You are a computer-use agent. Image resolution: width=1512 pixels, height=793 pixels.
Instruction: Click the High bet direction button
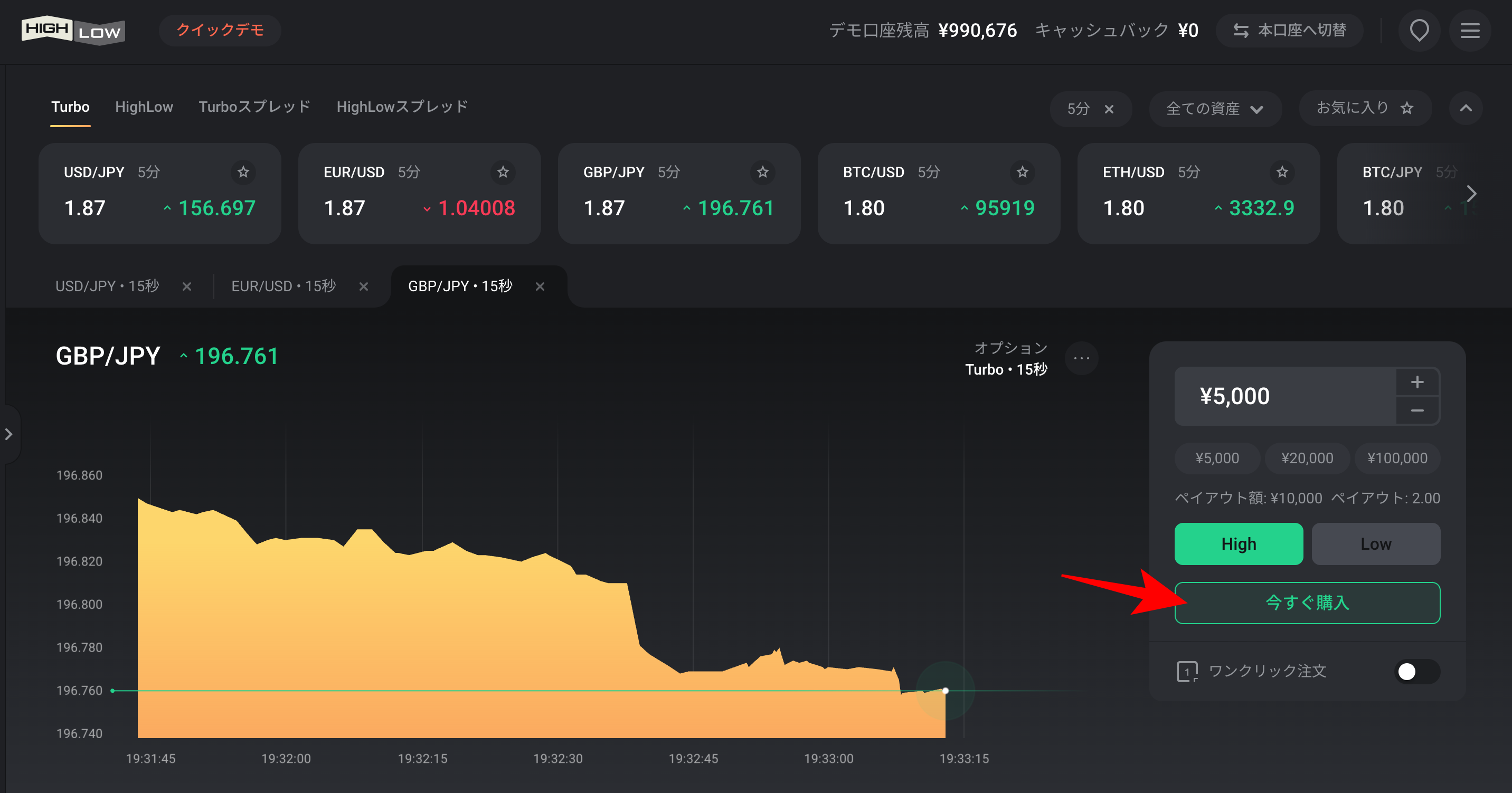1237,543
